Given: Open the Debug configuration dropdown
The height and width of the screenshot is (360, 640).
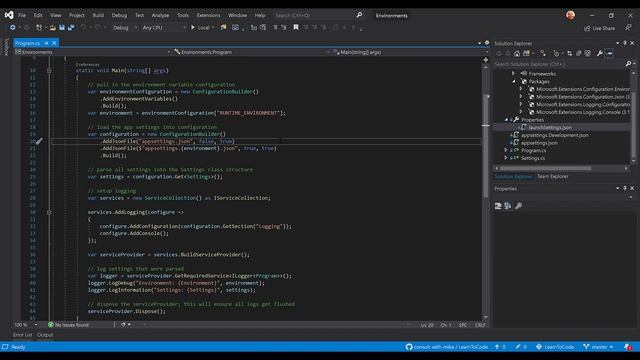Looking at the screenshot, I should 124,27.
